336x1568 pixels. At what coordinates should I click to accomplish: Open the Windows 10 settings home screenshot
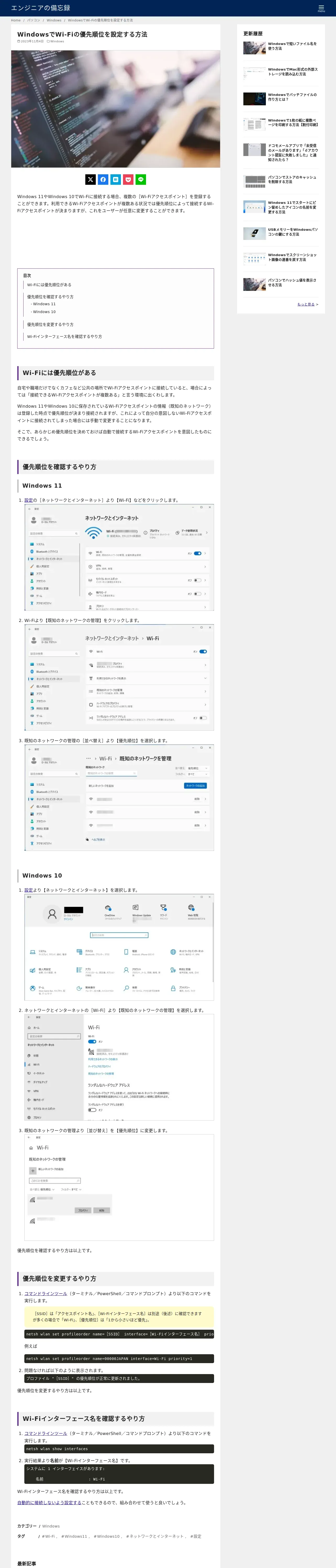[119, 947]
